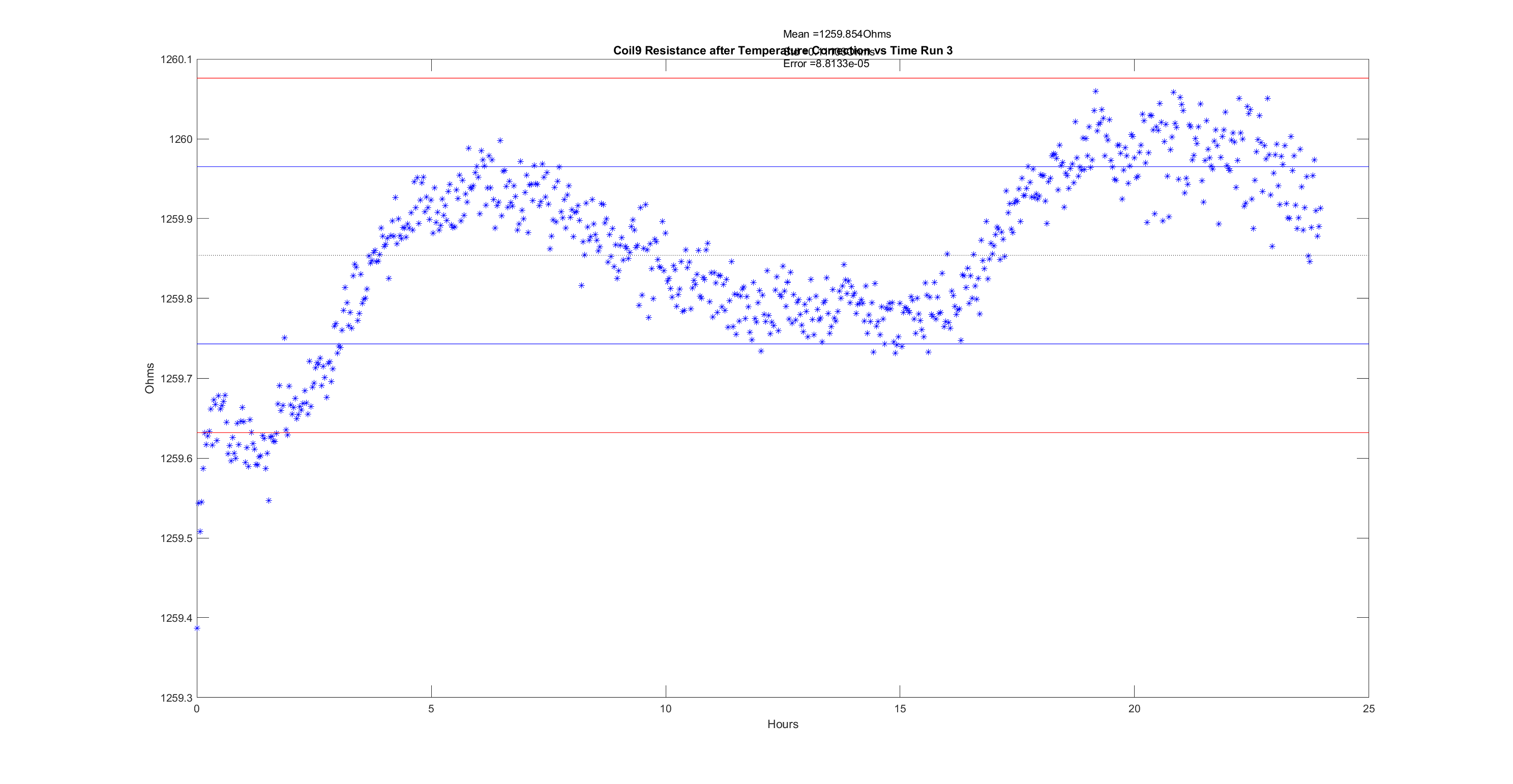
Task: Click the x-axis tick label 20
Action: [x=1134, y=709]
